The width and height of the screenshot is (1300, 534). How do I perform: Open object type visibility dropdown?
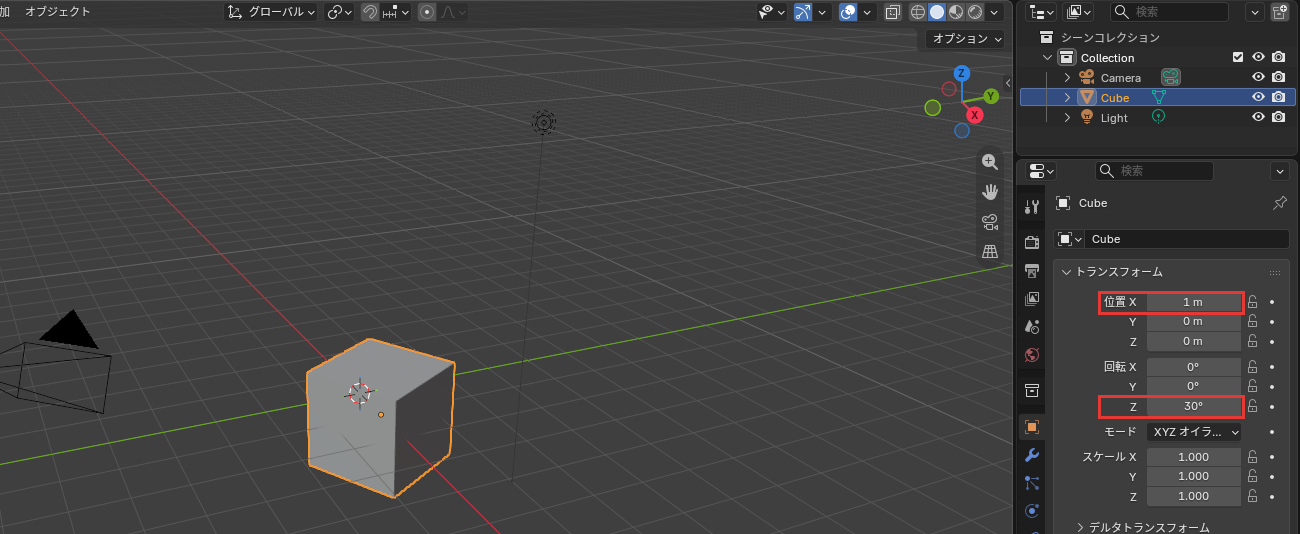coord(772,12)
